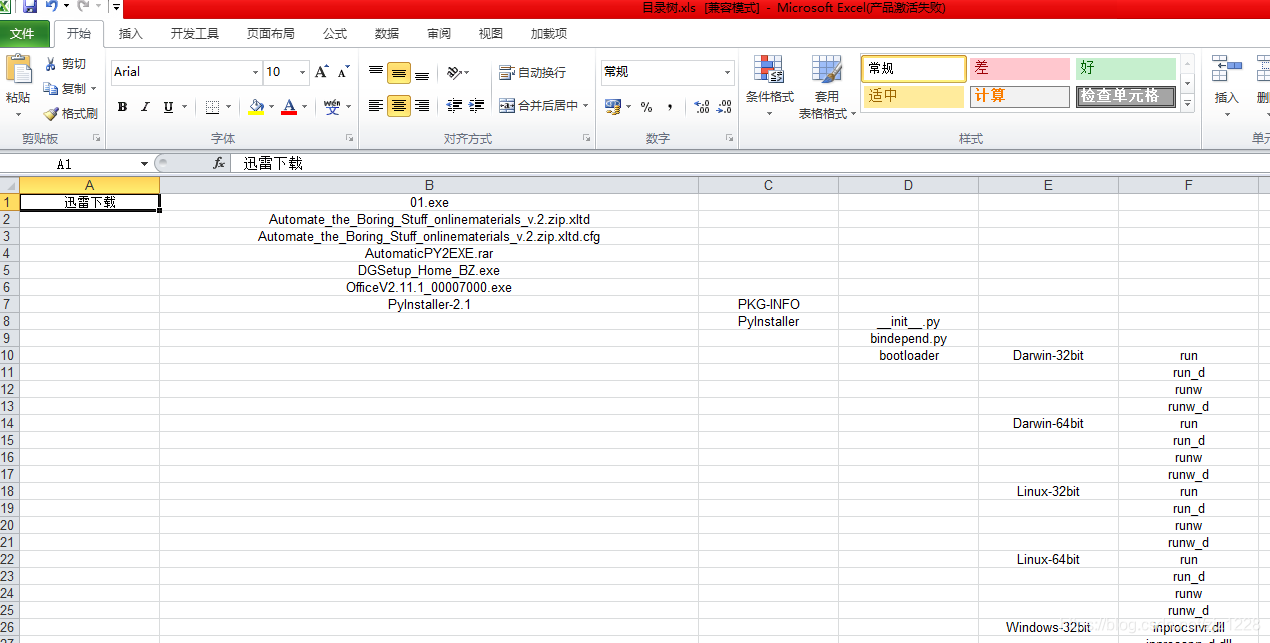Click the Undo arrow icon
This screenshot has height=643, width=1270.
pyautogui.click(x=51, y=7)
